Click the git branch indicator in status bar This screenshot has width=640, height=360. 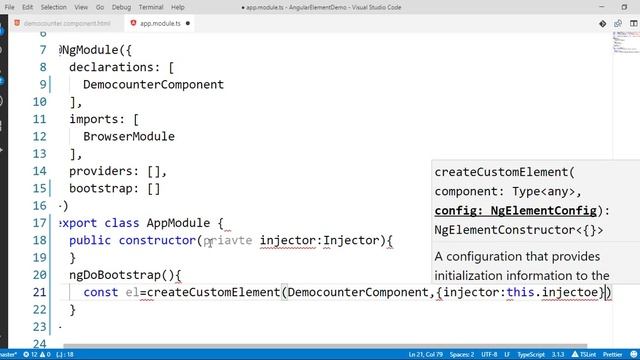8,354
